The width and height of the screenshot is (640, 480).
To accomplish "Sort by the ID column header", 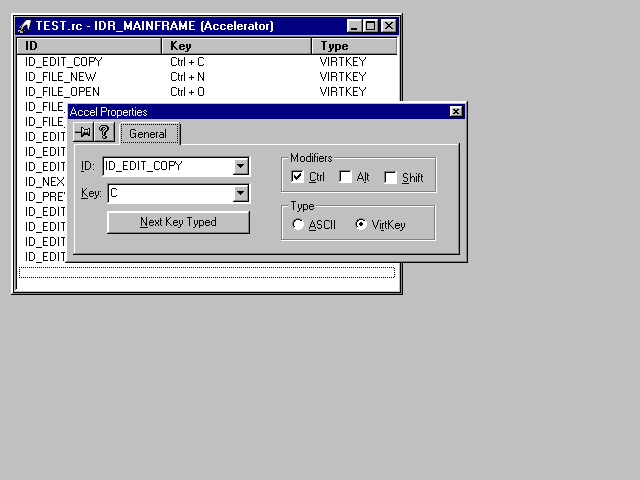I will coord(90,46).
